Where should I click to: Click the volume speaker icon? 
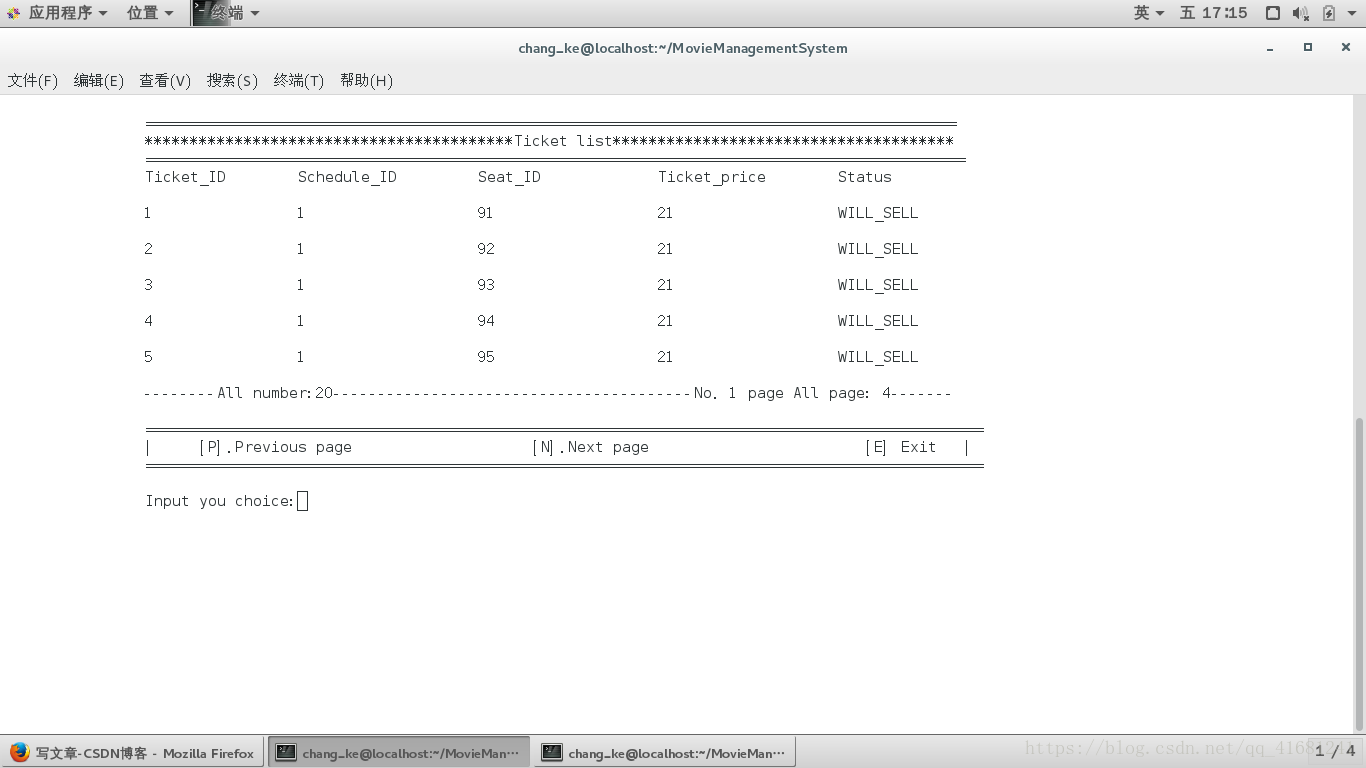1301,13
